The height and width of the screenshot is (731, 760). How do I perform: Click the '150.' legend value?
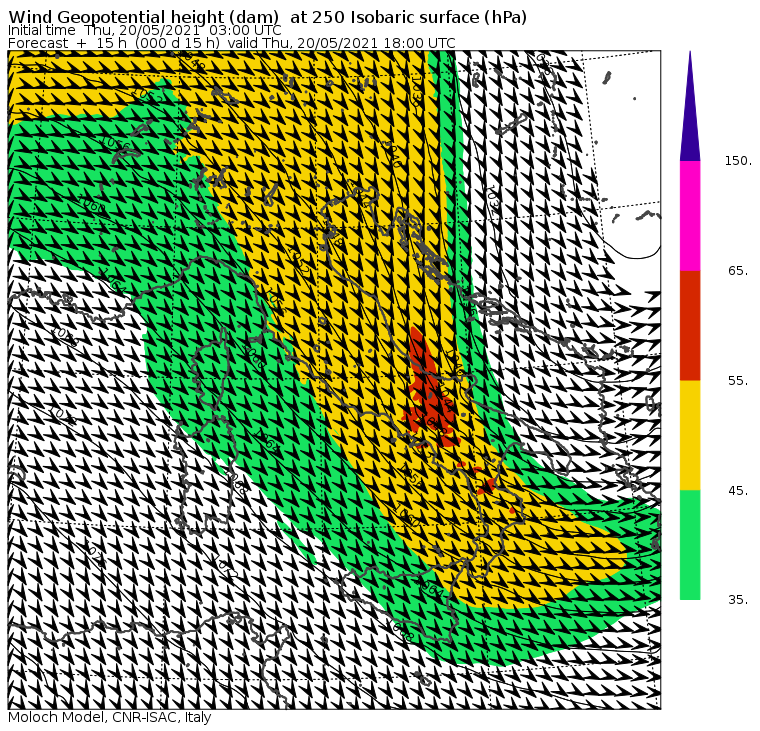point(738,161)
